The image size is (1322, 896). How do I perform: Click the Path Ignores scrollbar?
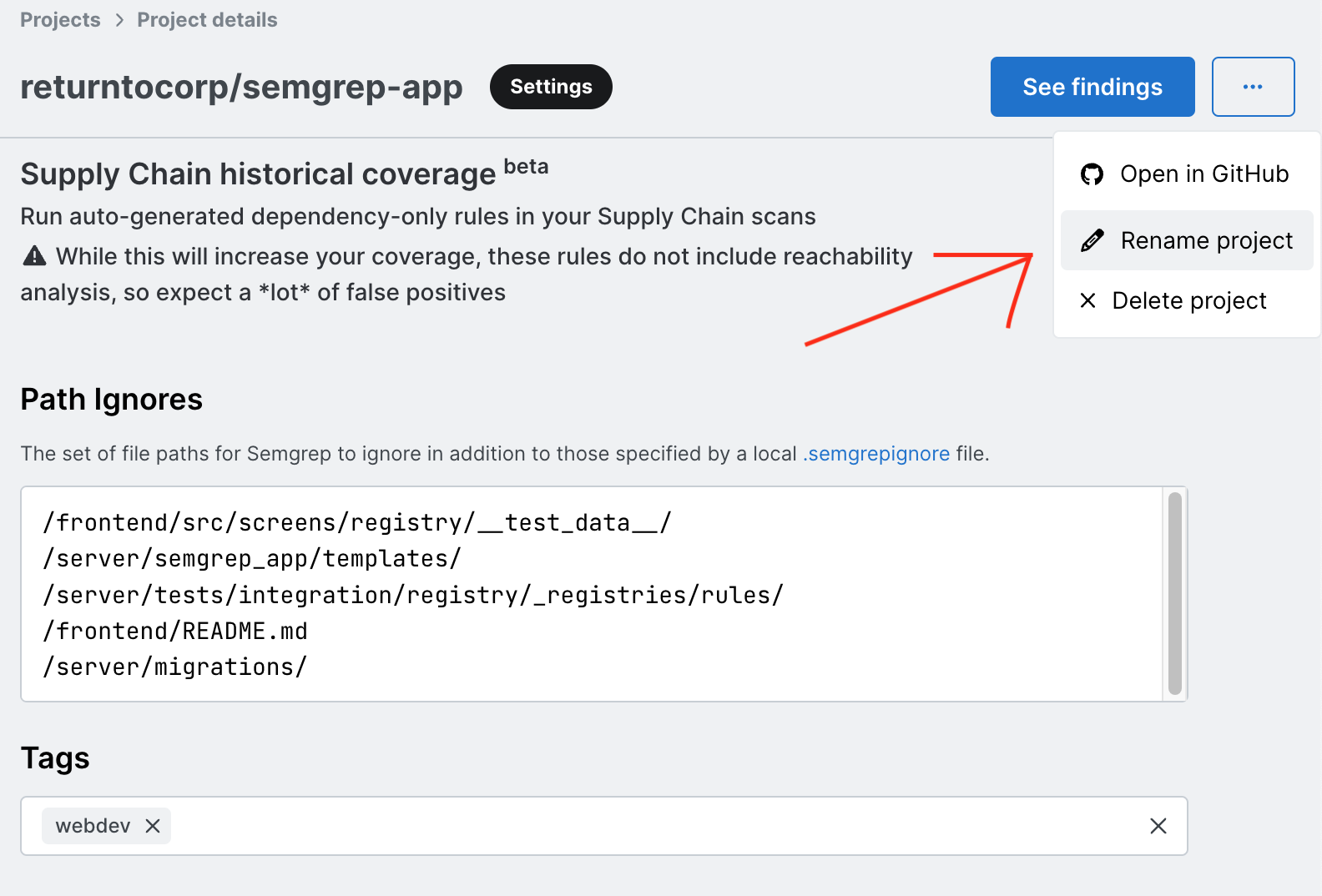click(1175, 593)
